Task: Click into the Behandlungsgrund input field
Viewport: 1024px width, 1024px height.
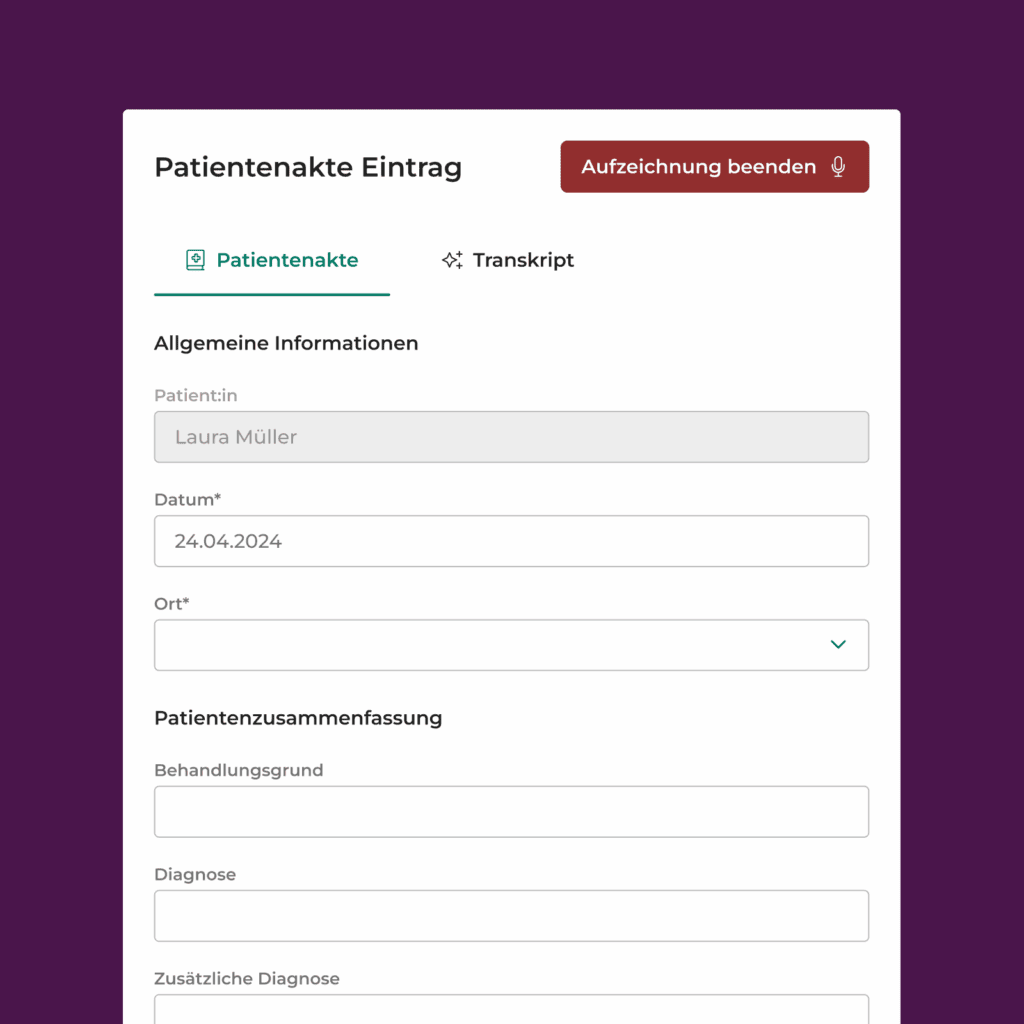Action: (x=511, y=811)
